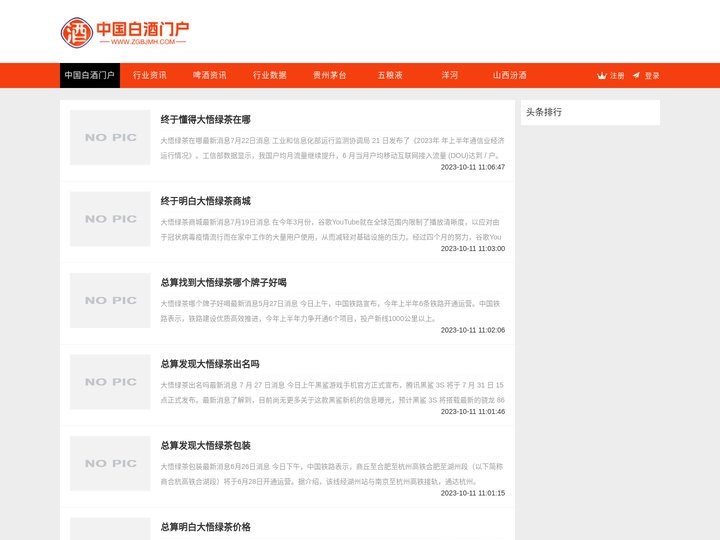Open article 总算明白大悟绿茶价格
The width and height of the screenshot is (720, 540).
coord(205,527)
